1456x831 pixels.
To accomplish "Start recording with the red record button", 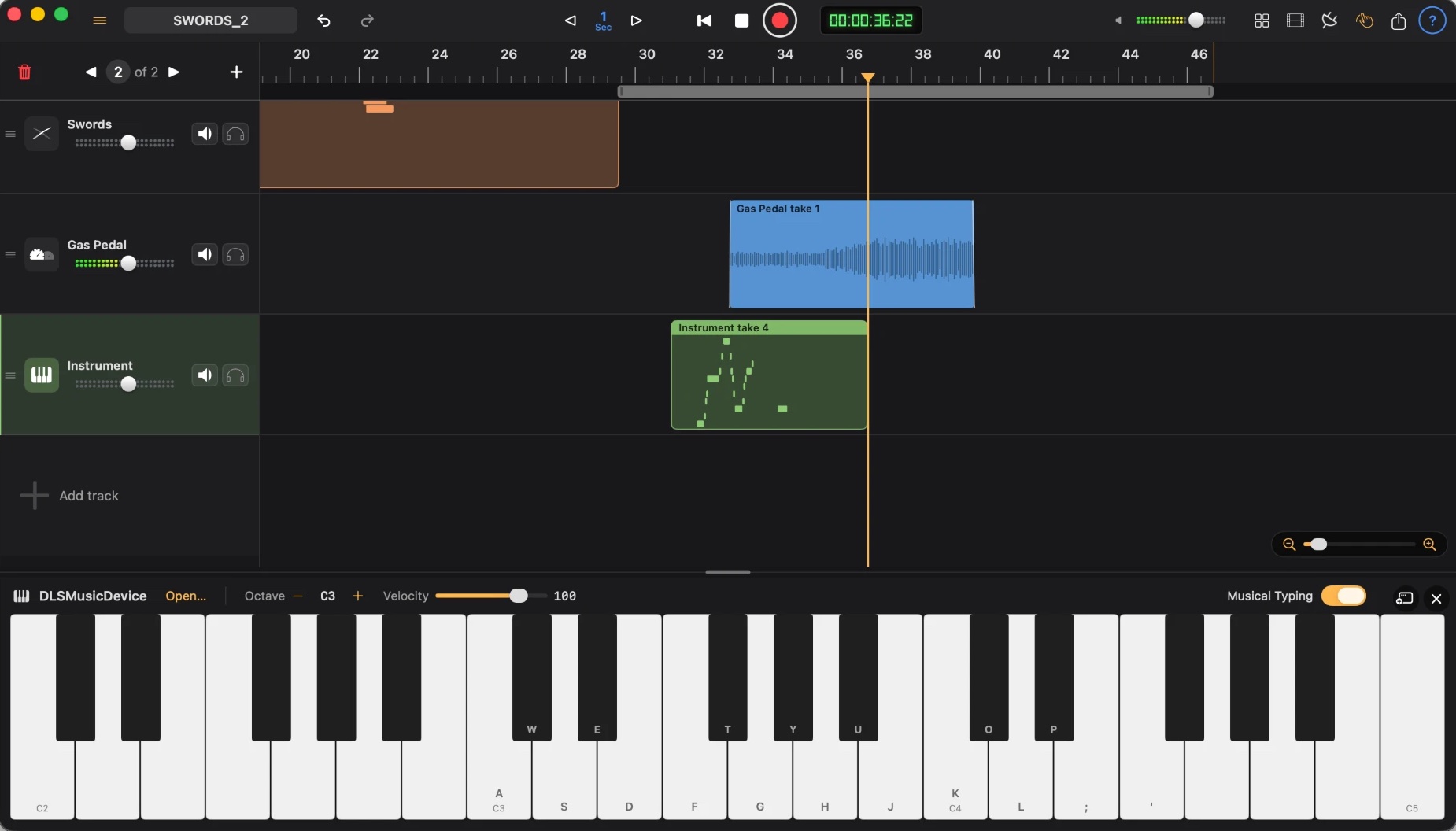I will tap(780, 20).
